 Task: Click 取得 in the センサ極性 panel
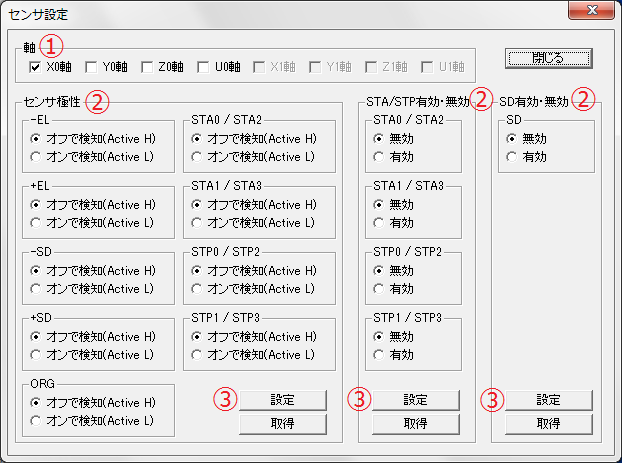(x=283, y=424)
